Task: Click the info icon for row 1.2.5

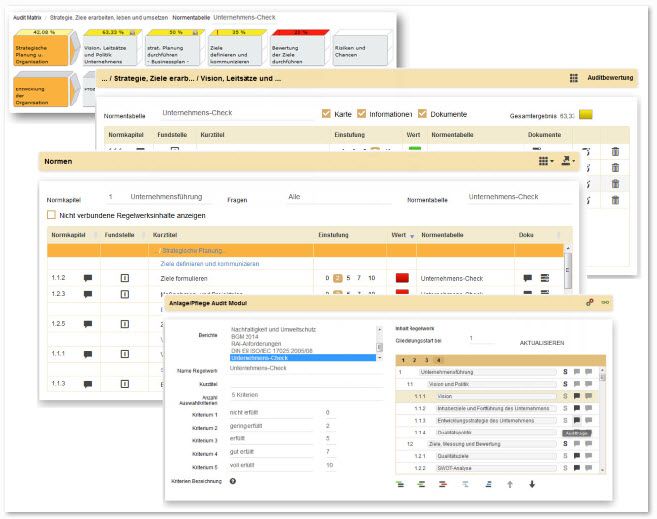Action: 125,324
